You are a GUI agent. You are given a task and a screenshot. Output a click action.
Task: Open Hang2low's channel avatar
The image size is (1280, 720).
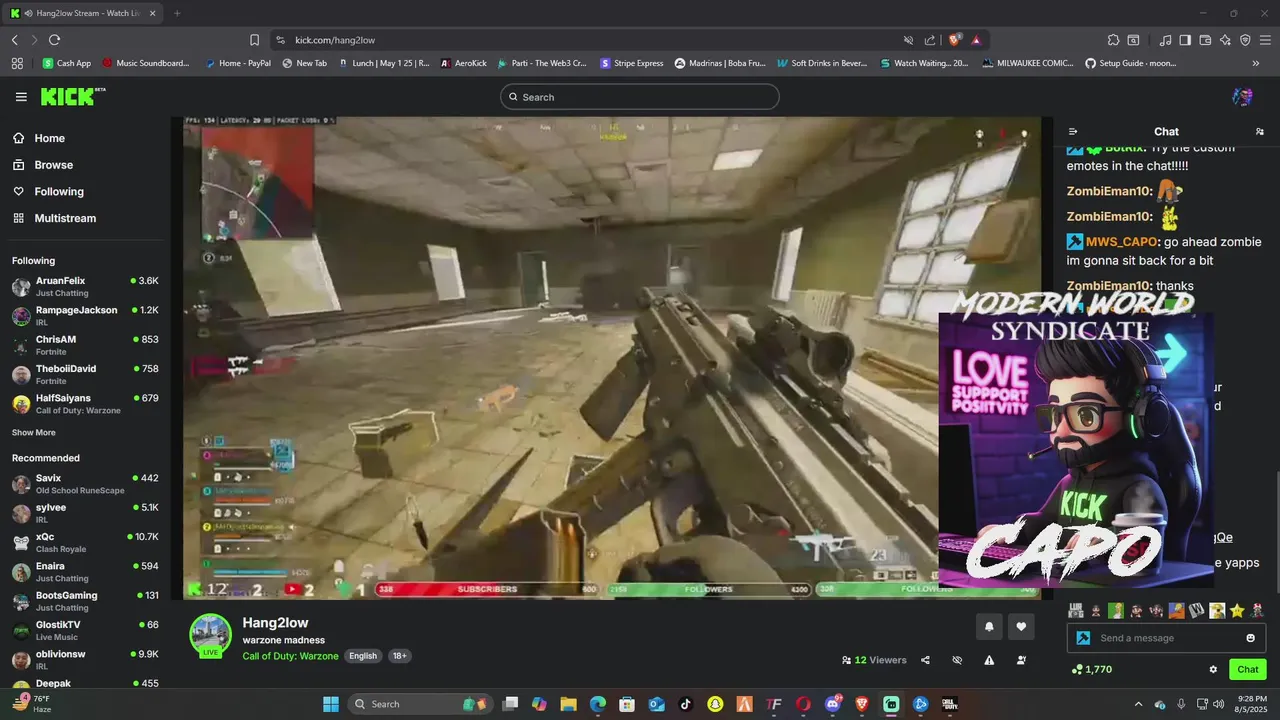point(211,636)
